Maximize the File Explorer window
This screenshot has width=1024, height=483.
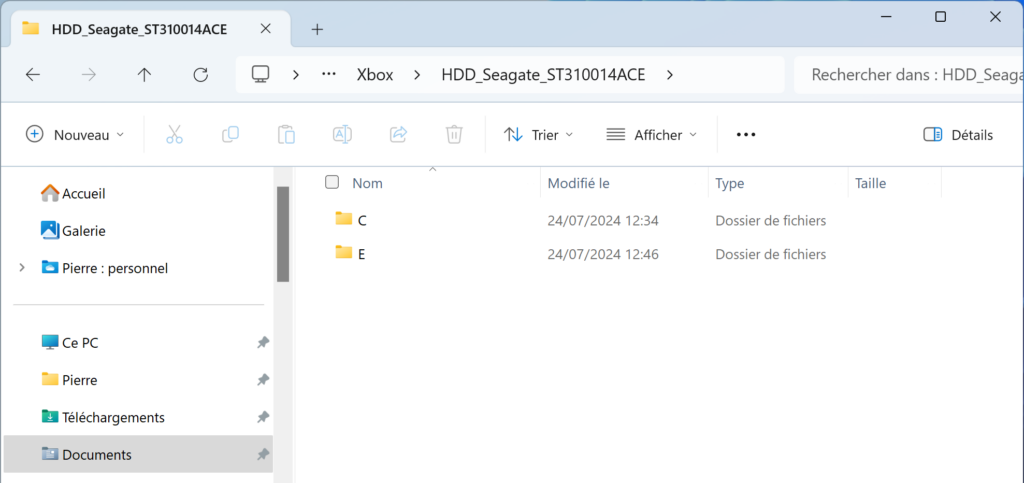[x=940, y=17]
